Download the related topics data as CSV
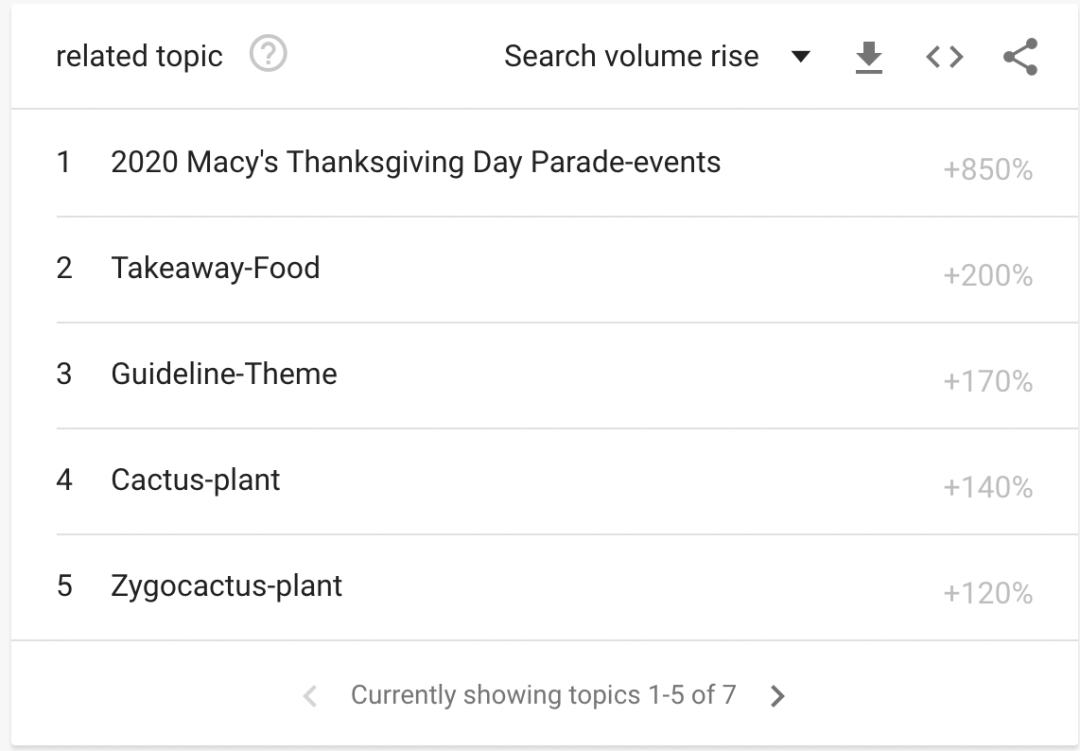Viewport: 1080px width, 751px height. tap(869, 58)
